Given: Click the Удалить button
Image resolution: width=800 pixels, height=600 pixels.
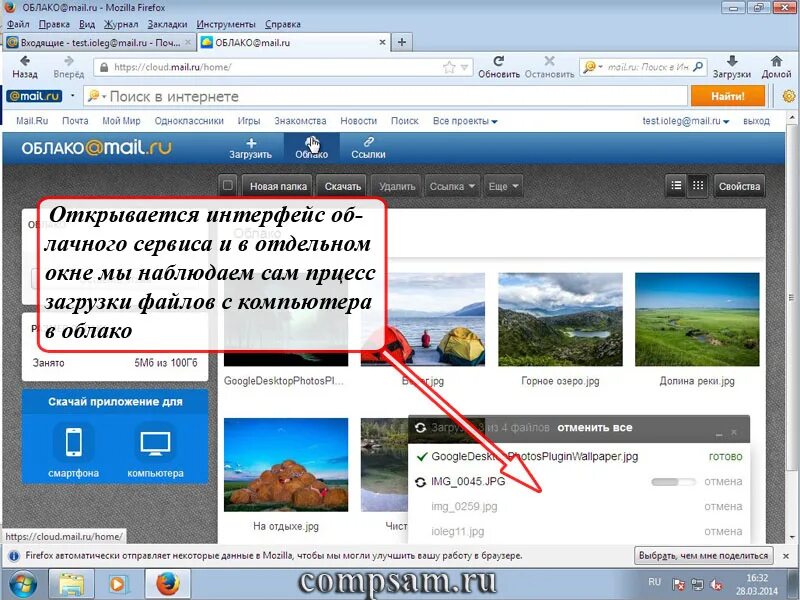Looking at the screenshot, I should pos(397,186).
